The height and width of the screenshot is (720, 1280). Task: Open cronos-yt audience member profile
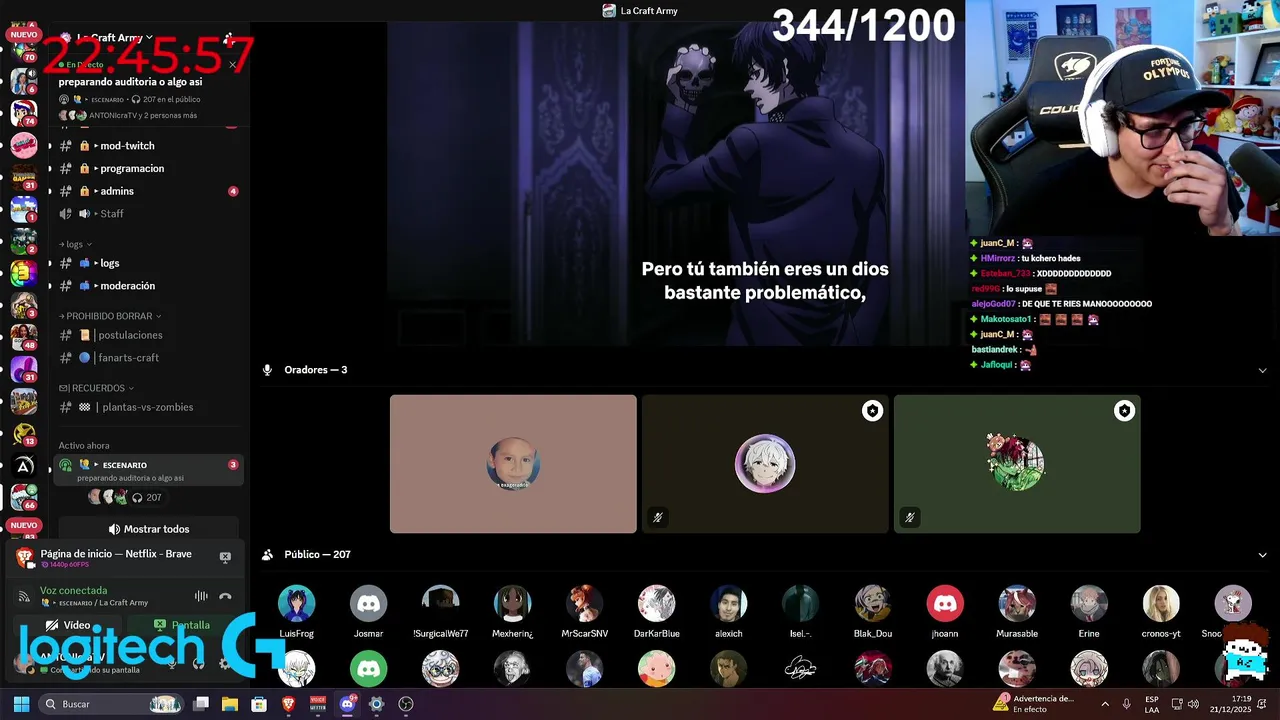pos(1160,611)
